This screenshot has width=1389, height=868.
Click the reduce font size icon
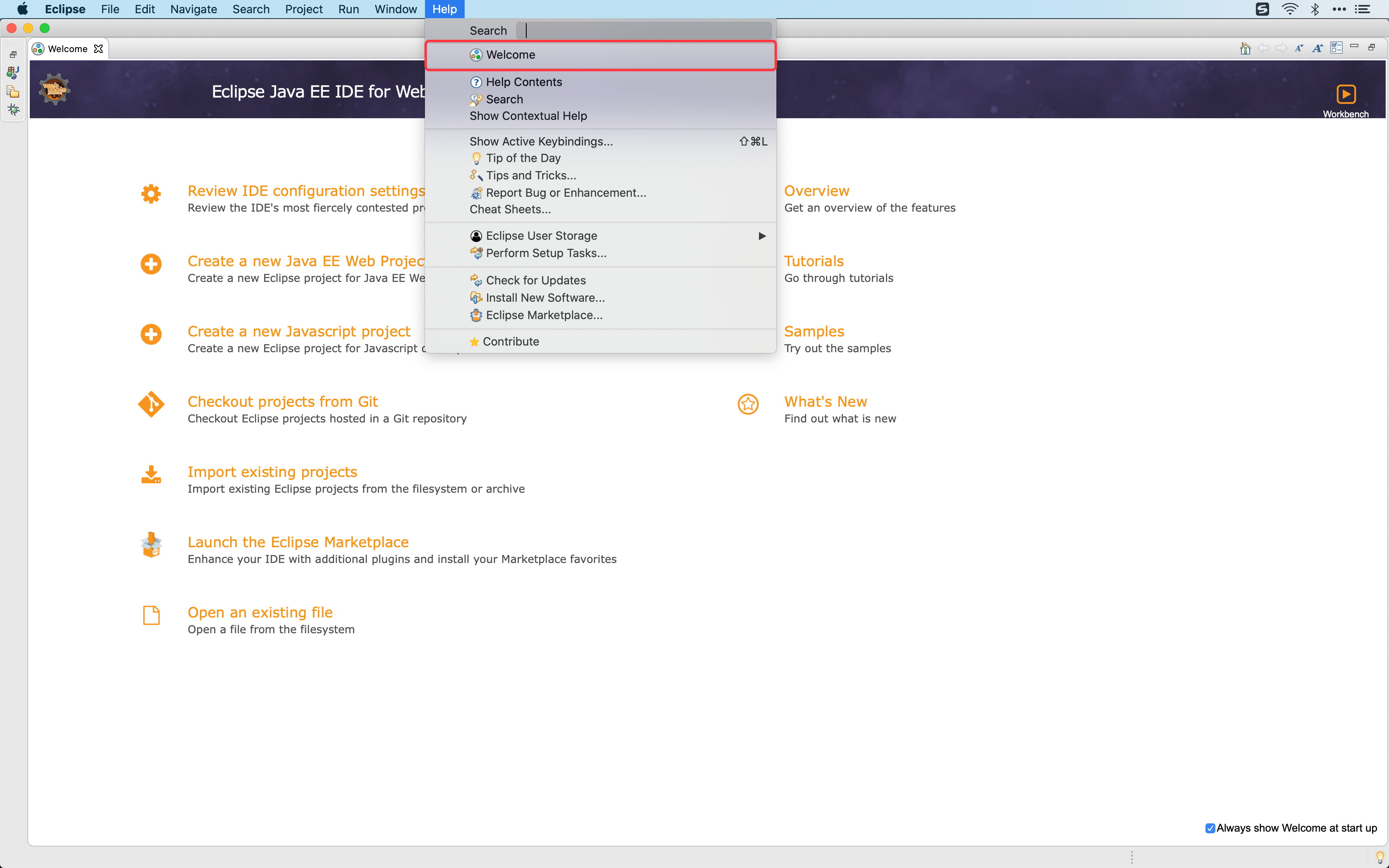pyautogui.click(x=1299, y=48)
